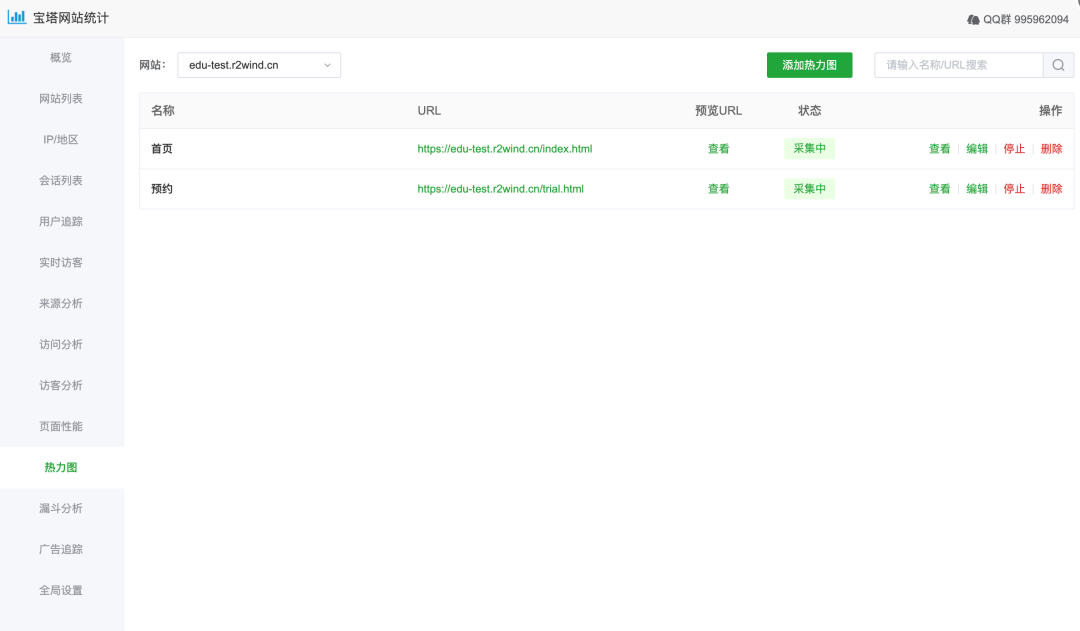The height and width of the screenshot is (631, 1080).
Task: Click 删除 for the 首页 heatmap
Action: click(x=1051, y=149)
